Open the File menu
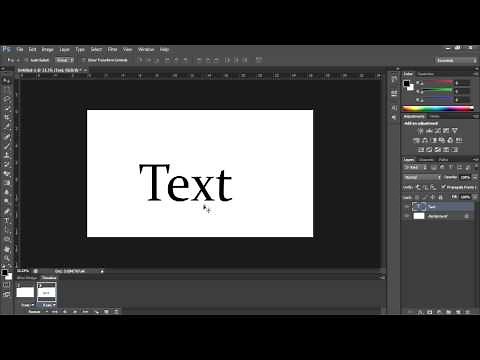Image resolution: width=480 pixels, height=360 pixels. (x=20, y=50)
